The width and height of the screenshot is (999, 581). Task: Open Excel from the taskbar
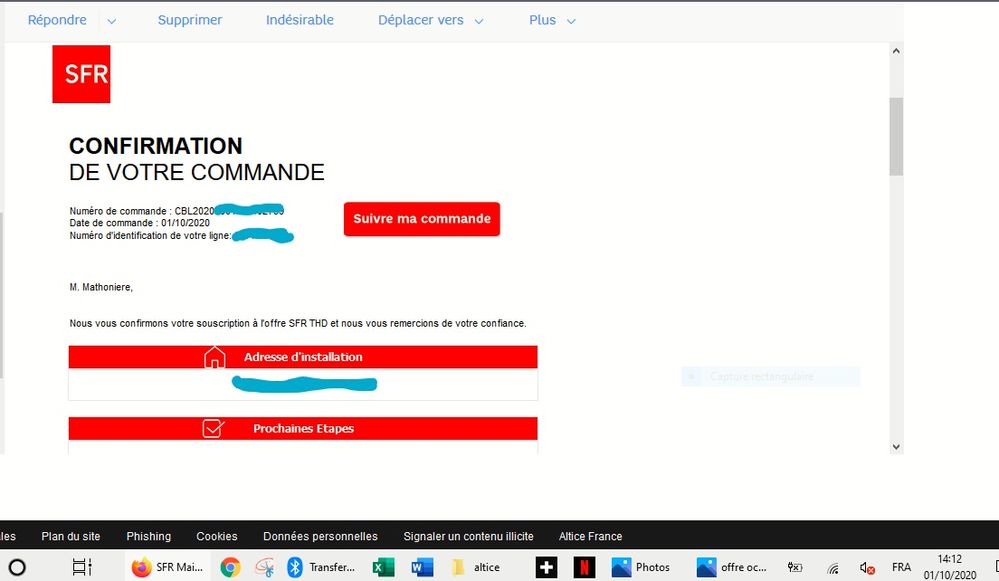point(382,567)
